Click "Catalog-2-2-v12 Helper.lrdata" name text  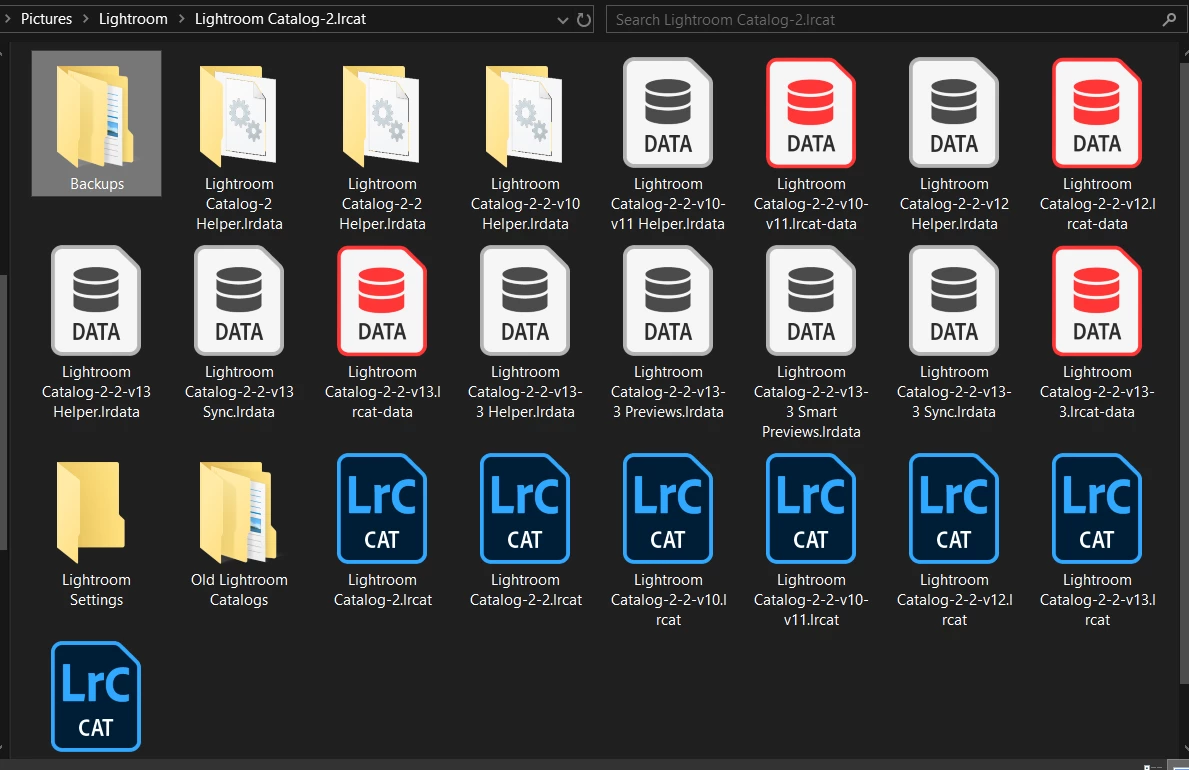pyautogui.click(x=954, y=203)
